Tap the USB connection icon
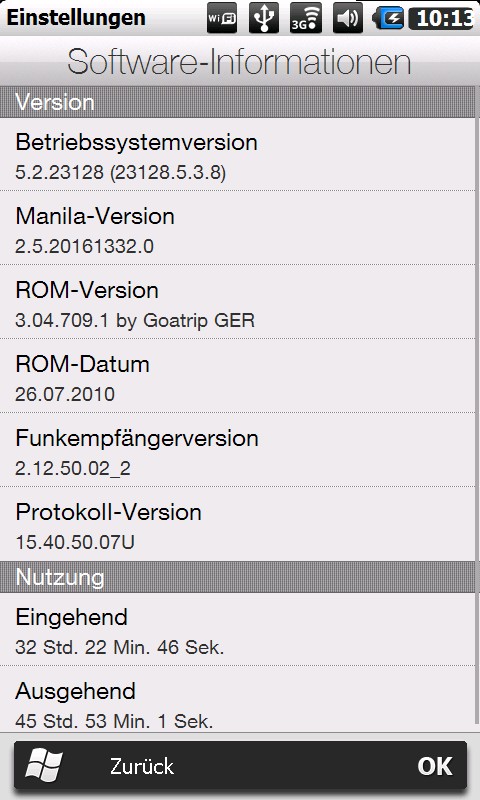Image resolution: width=480 pixels, height=800 pixels. tap(264, 18)
